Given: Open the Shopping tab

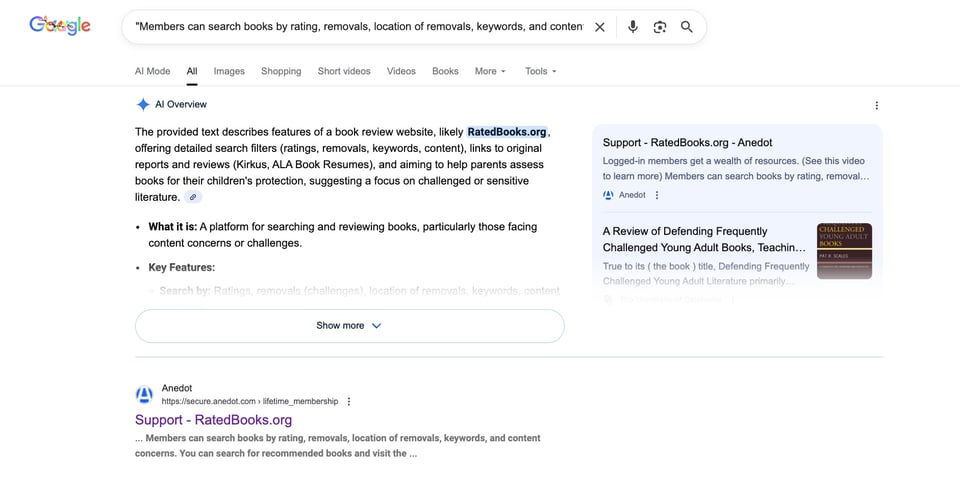Looking at the screenshot, I should click(x=281, y=71).
